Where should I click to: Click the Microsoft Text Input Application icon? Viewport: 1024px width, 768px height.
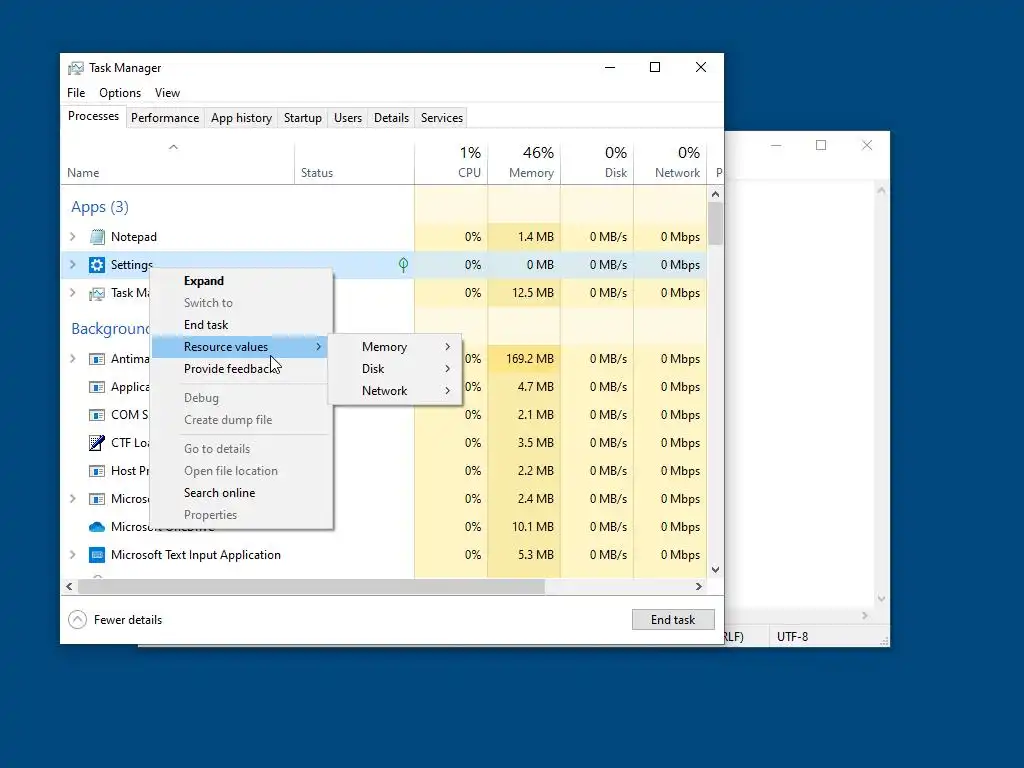click(97, 555)
